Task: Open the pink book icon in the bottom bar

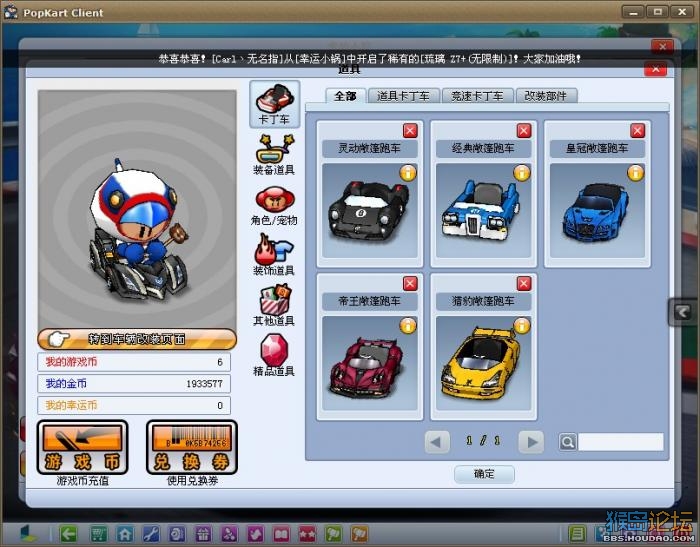Action: point(281,534)
